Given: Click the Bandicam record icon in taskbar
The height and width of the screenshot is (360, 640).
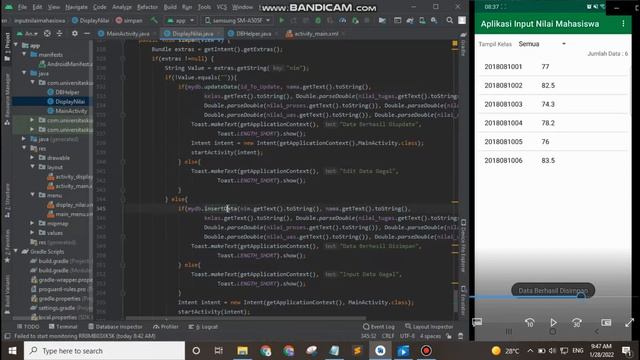Looking at the screenshot, I should [x=426, y=351].
